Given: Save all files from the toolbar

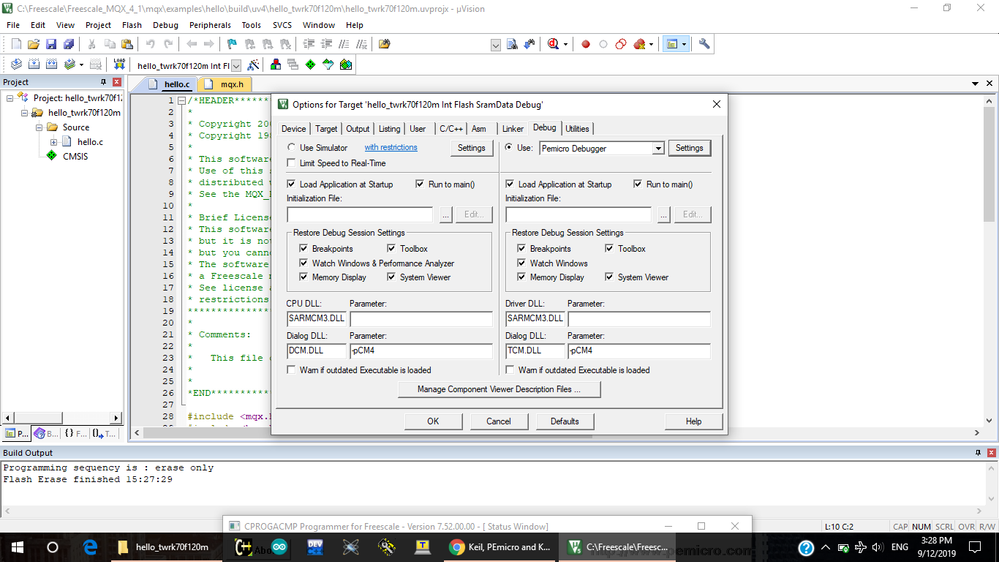Looking at the screenshot, I should (68, 44).
